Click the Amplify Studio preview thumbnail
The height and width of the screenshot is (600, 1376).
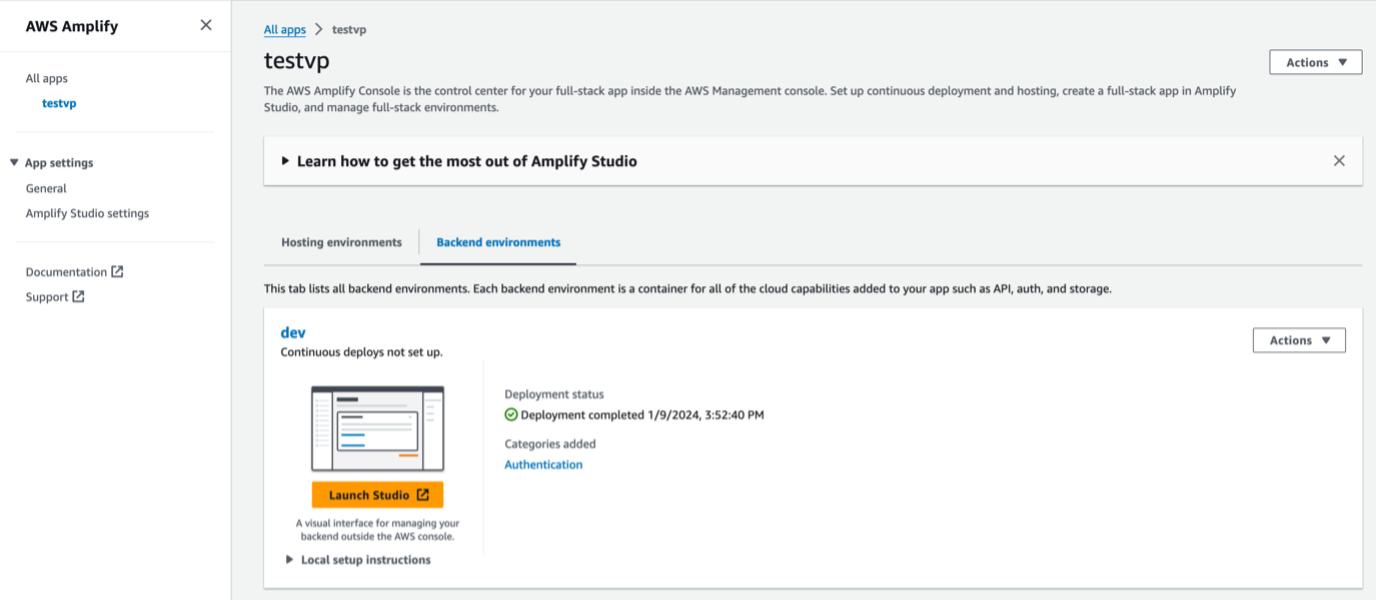(377, 428)
